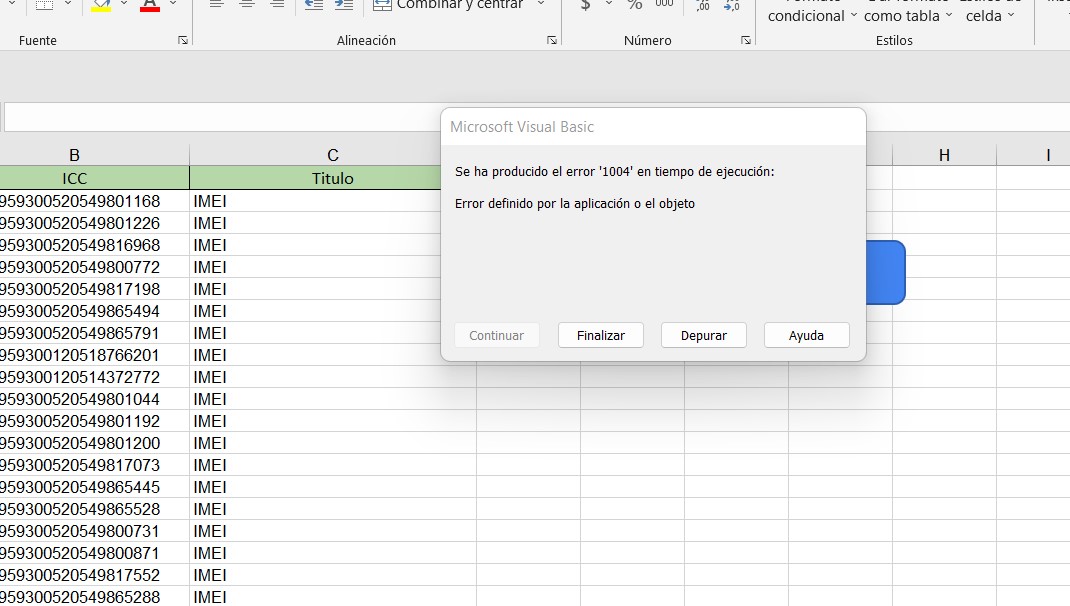Select the cell ending in 549800731
1070x606 pixels.
click(x=94, y=531)
